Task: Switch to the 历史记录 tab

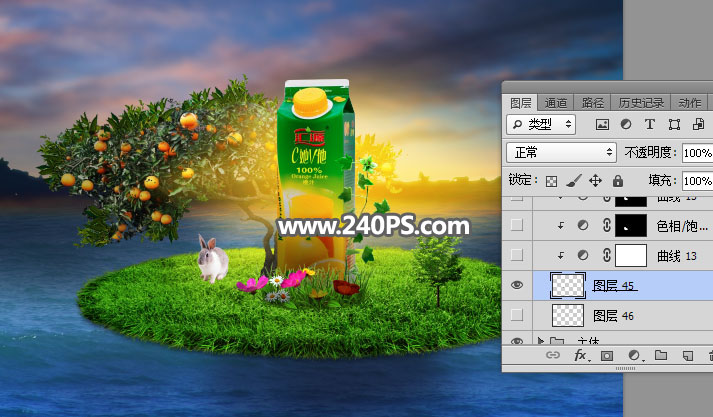Action: pos(640,102)
